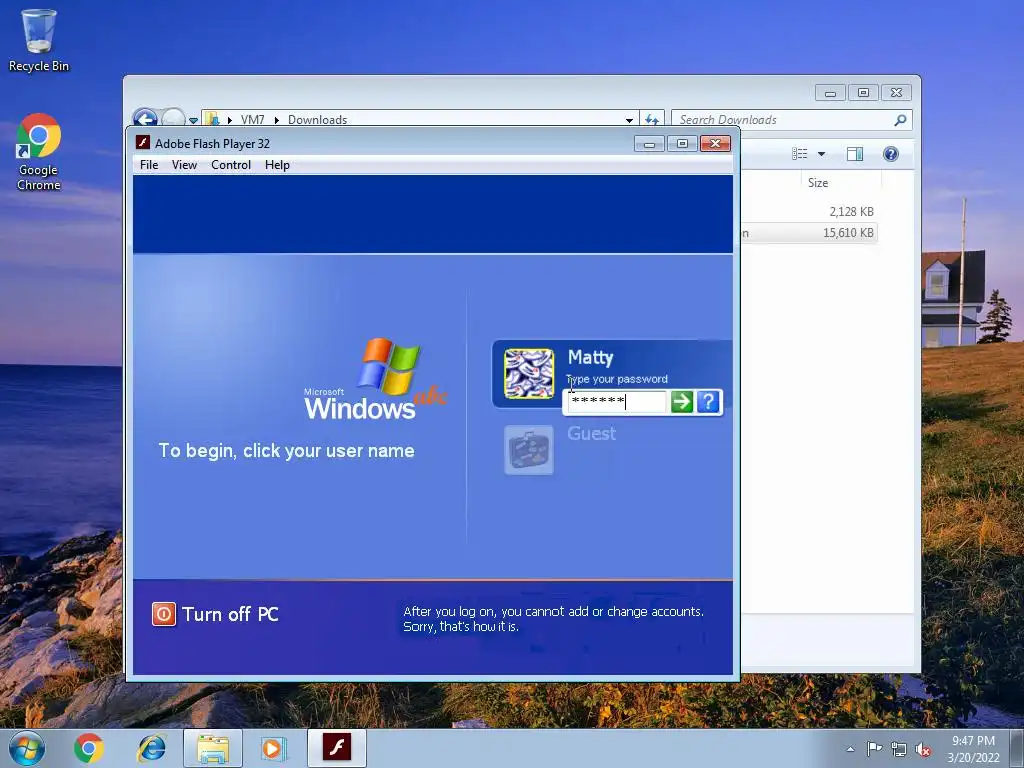Click the Change your view icon

[x=800, y=153]
